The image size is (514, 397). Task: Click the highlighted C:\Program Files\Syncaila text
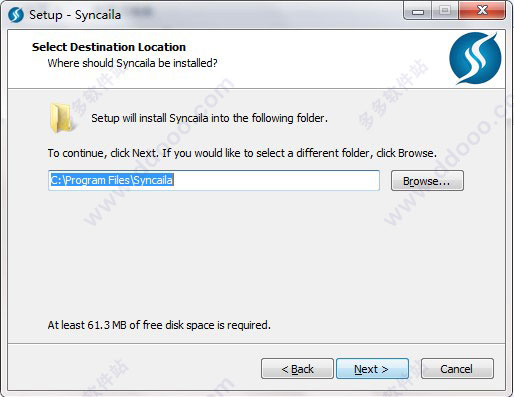click(x=112, y=180)
